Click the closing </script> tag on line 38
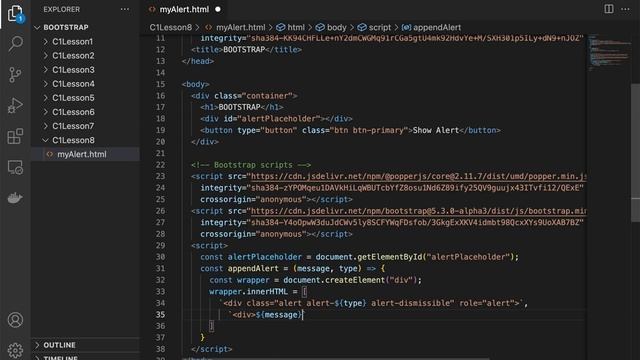 point(211,349)
